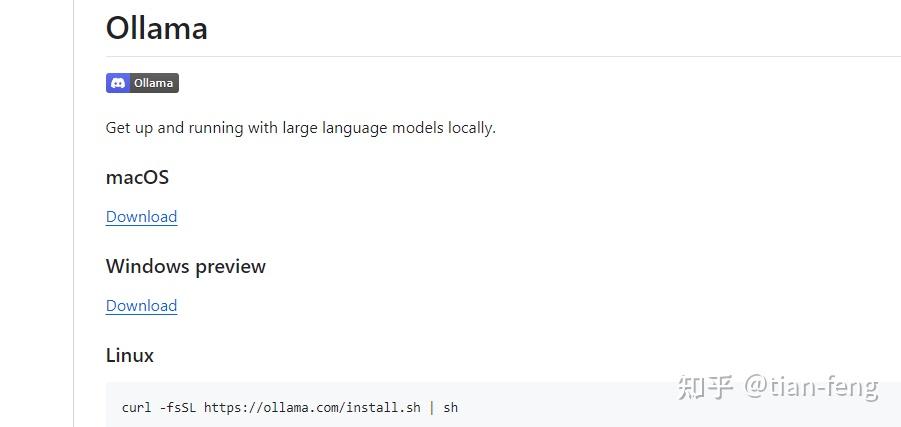Open the Windows preview Download link

coord(141,306)
